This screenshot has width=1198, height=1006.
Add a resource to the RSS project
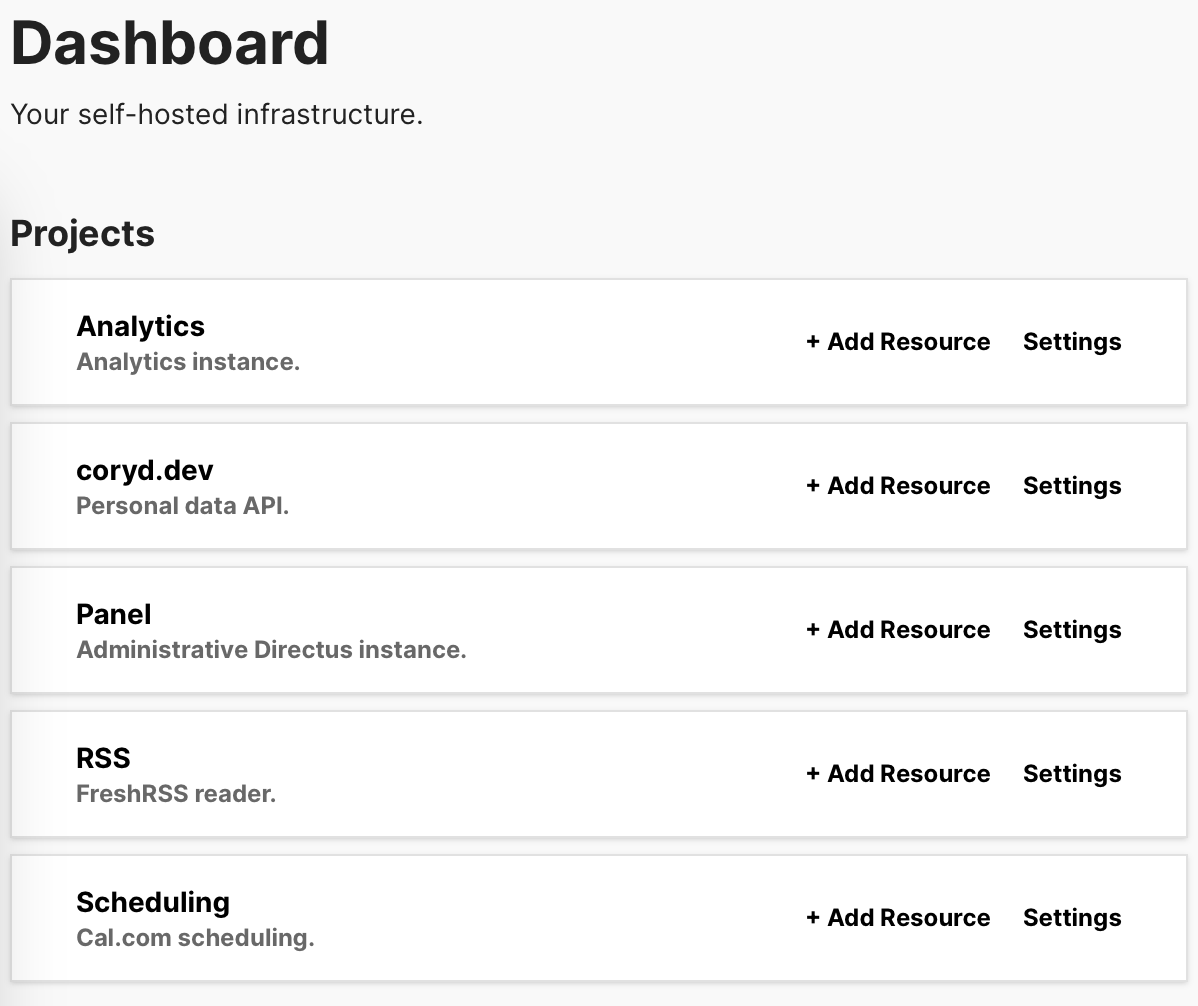(897, 774)
